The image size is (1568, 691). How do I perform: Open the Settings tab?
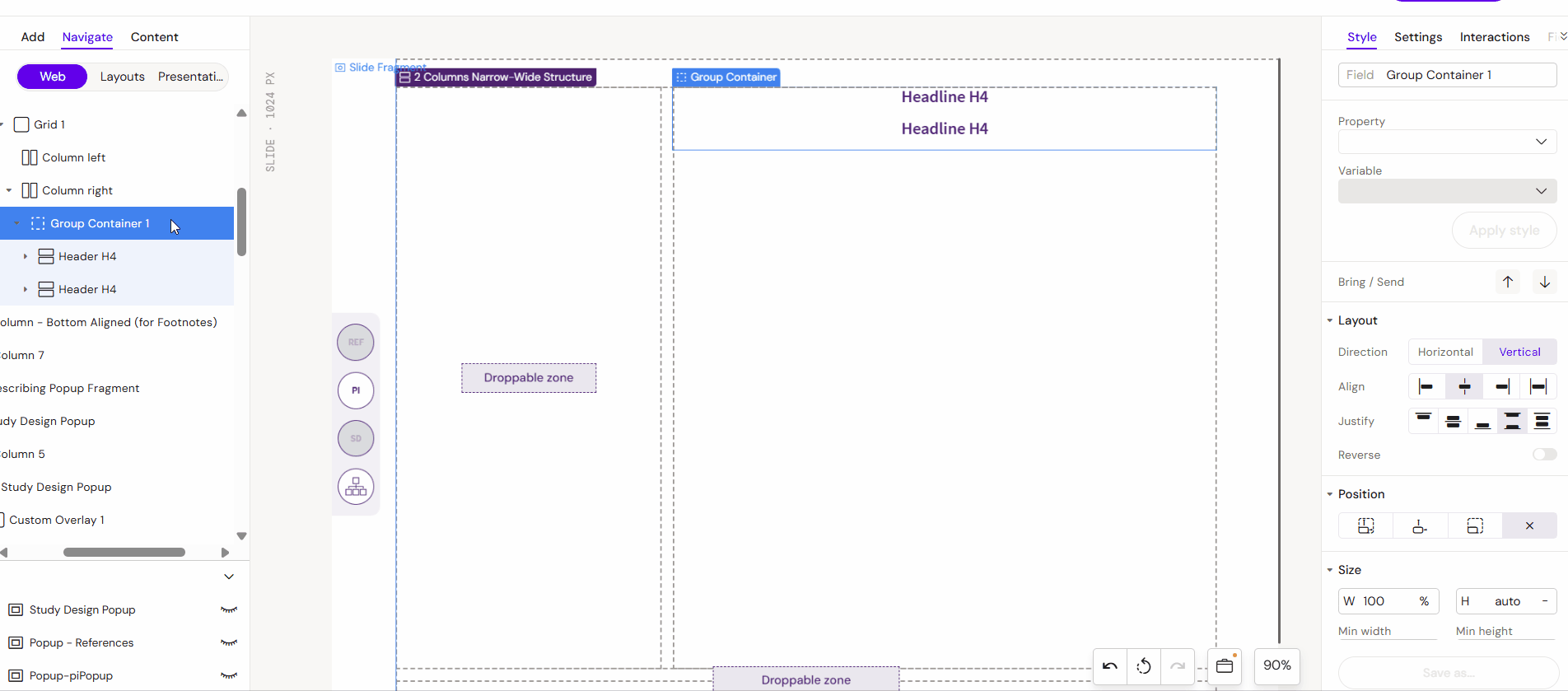click(1418, 37)
